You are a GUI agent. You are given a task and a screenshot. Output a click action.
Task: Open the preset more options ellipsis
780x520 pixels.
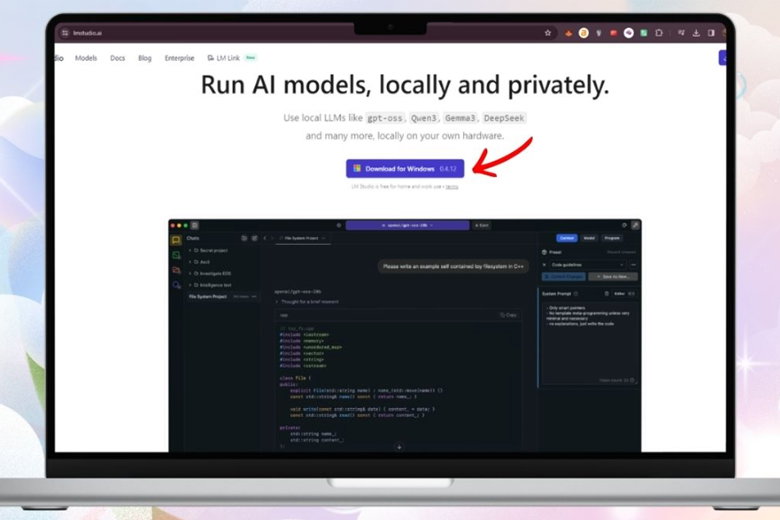[x=633, y=265]
